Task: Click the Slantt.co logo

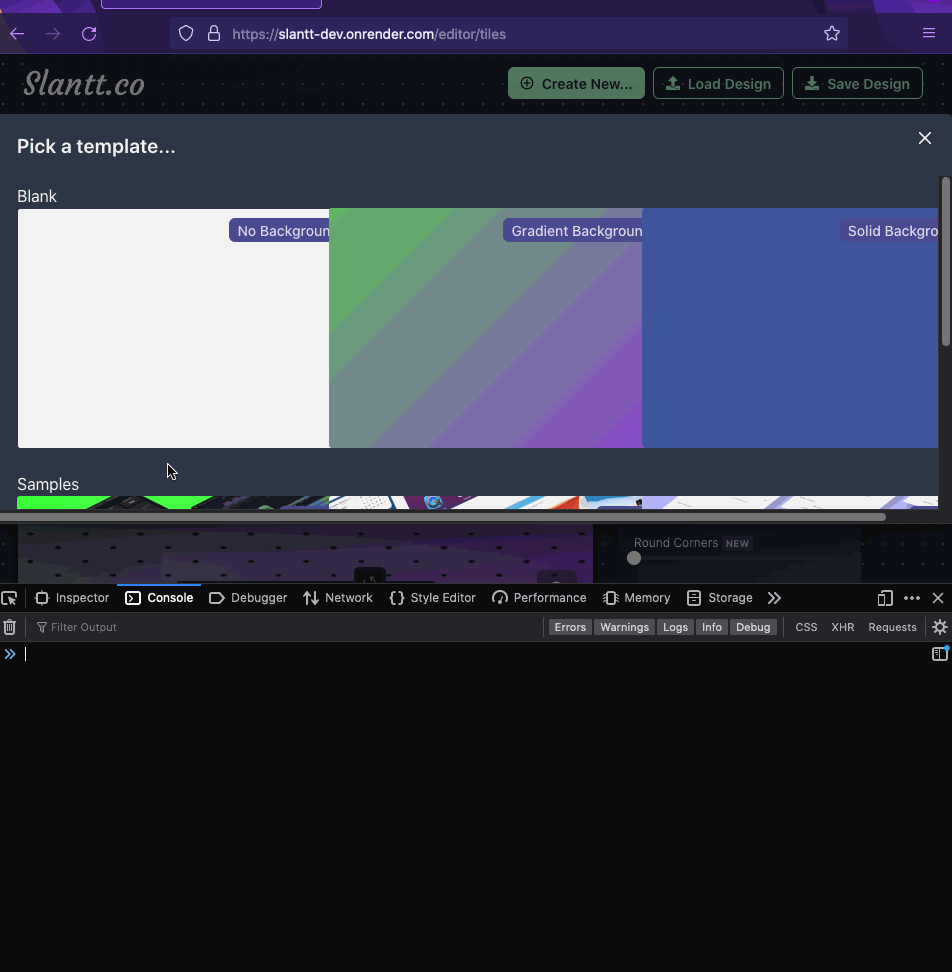Action: point(84,84)
